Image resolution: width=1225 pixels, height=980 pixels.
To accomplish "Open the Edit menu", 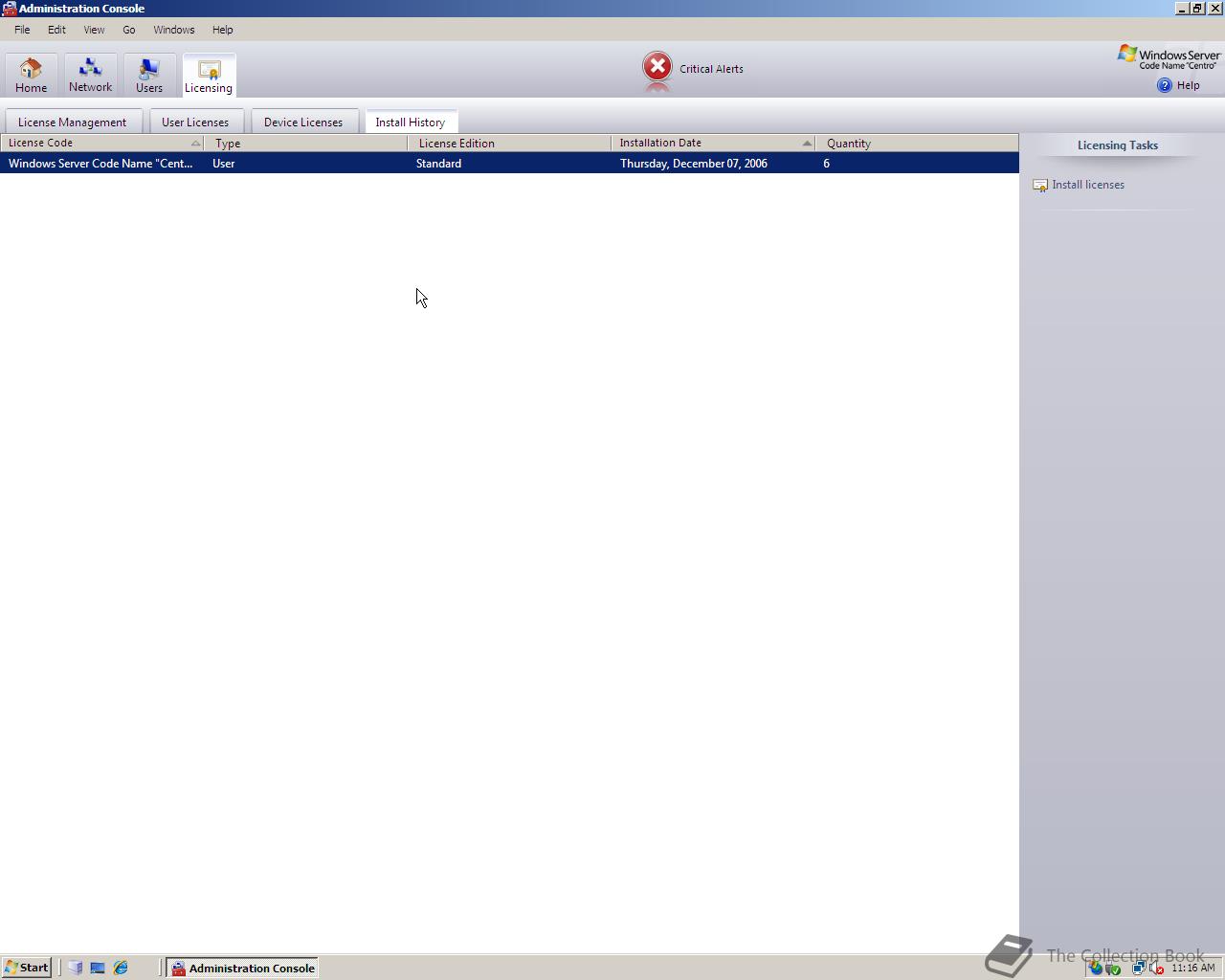I will (56, 30).
